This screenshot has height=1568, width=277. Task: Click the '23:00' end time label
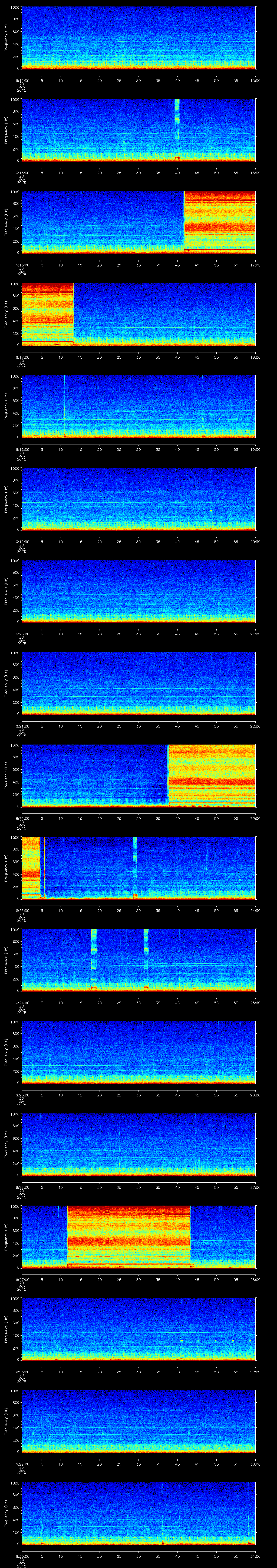coord(256,818)
